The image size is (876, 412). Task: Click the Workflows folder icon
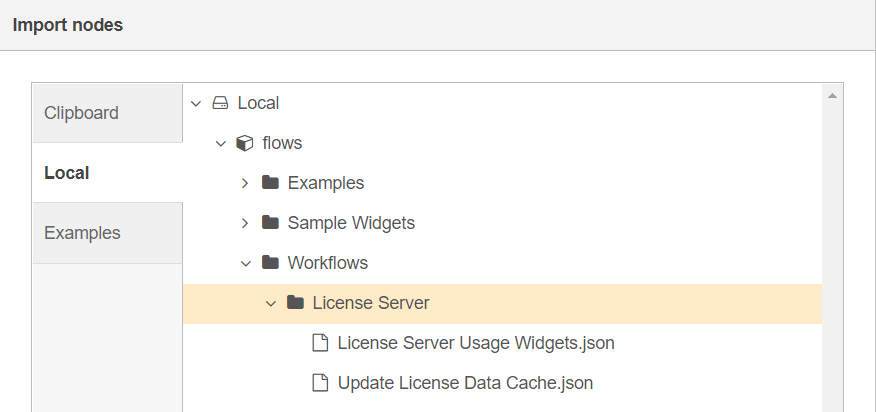point(270,262)
